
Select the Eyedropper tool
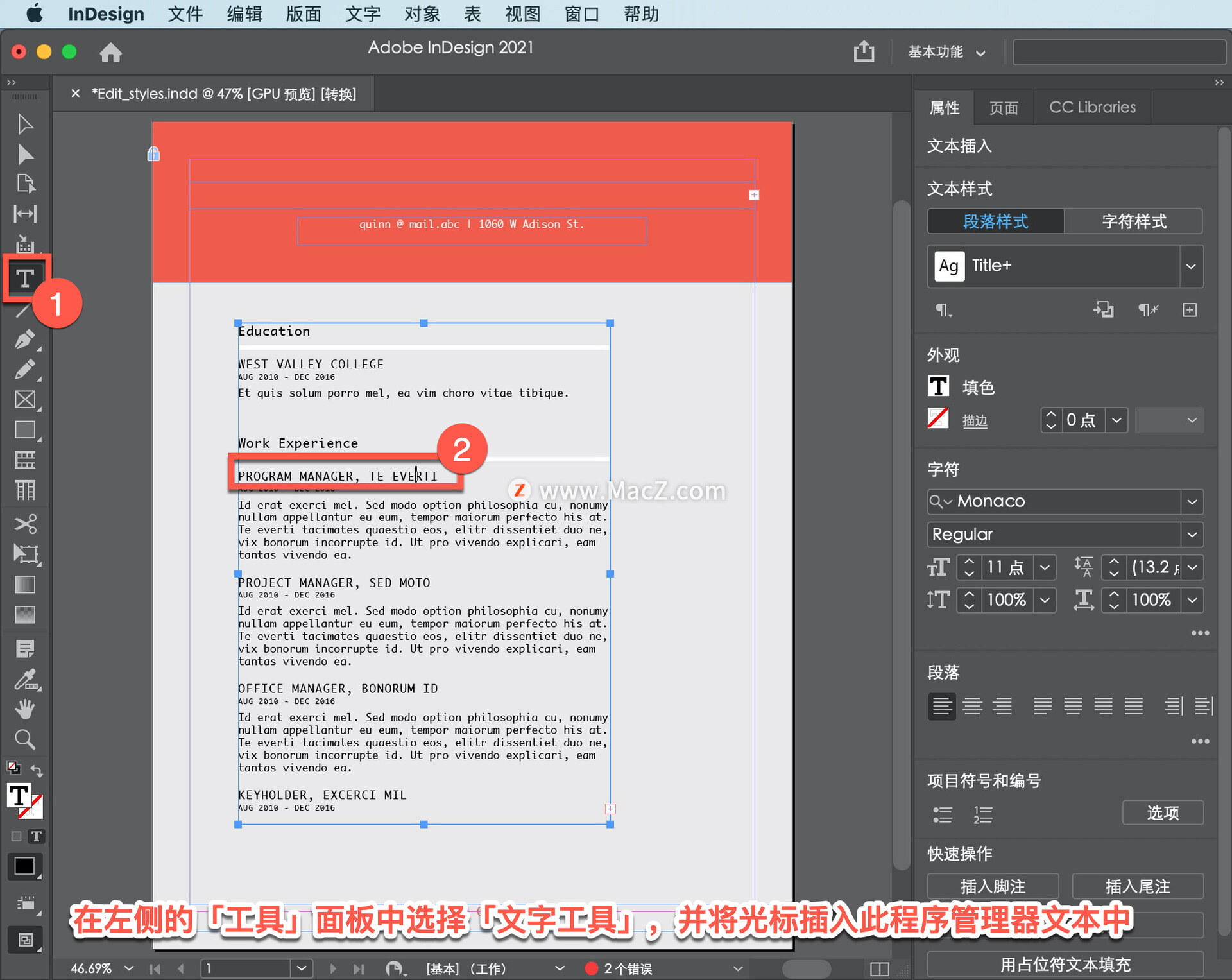point(25,679)
